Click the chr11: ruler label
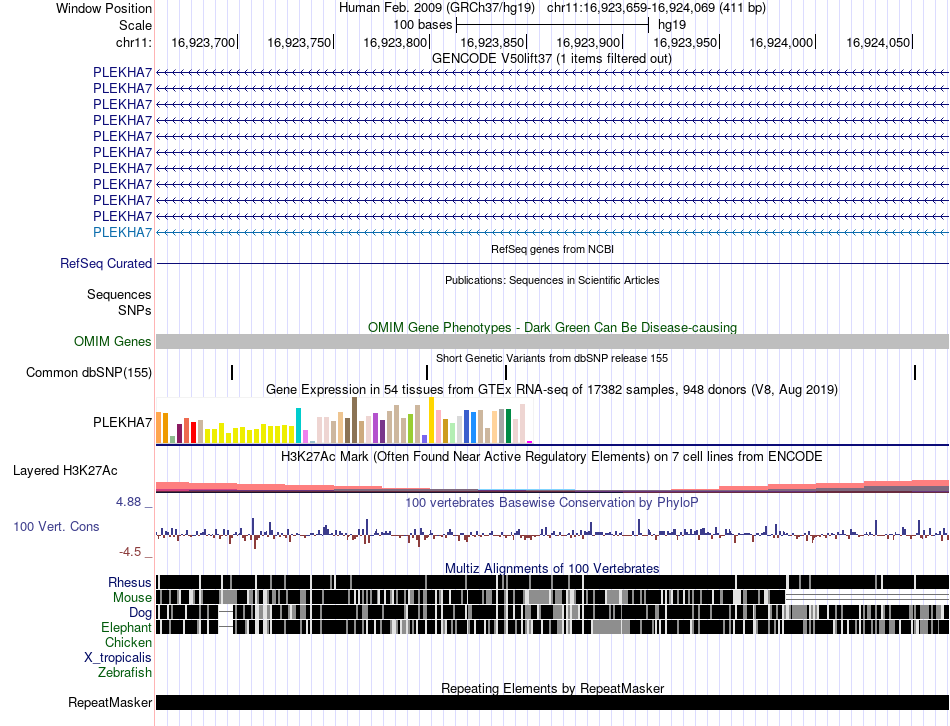 [134, 42]
